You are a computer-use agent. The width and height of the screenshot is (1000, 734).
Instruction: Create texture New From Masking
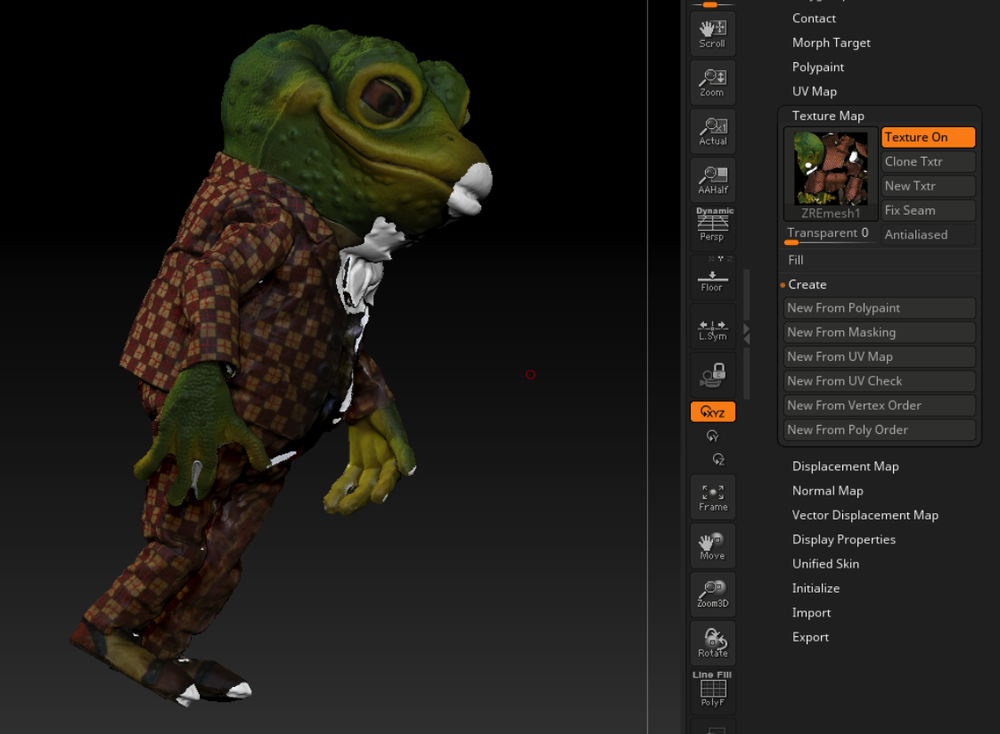(879, 332)
